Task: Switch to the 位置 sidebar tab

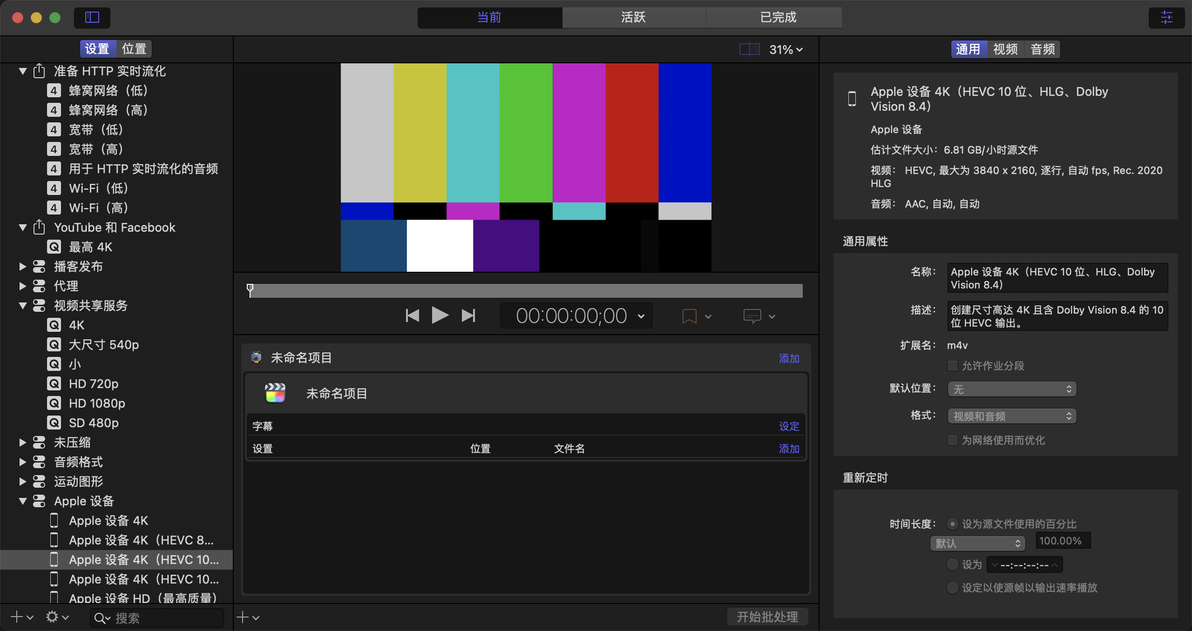Action: [135, 49]
